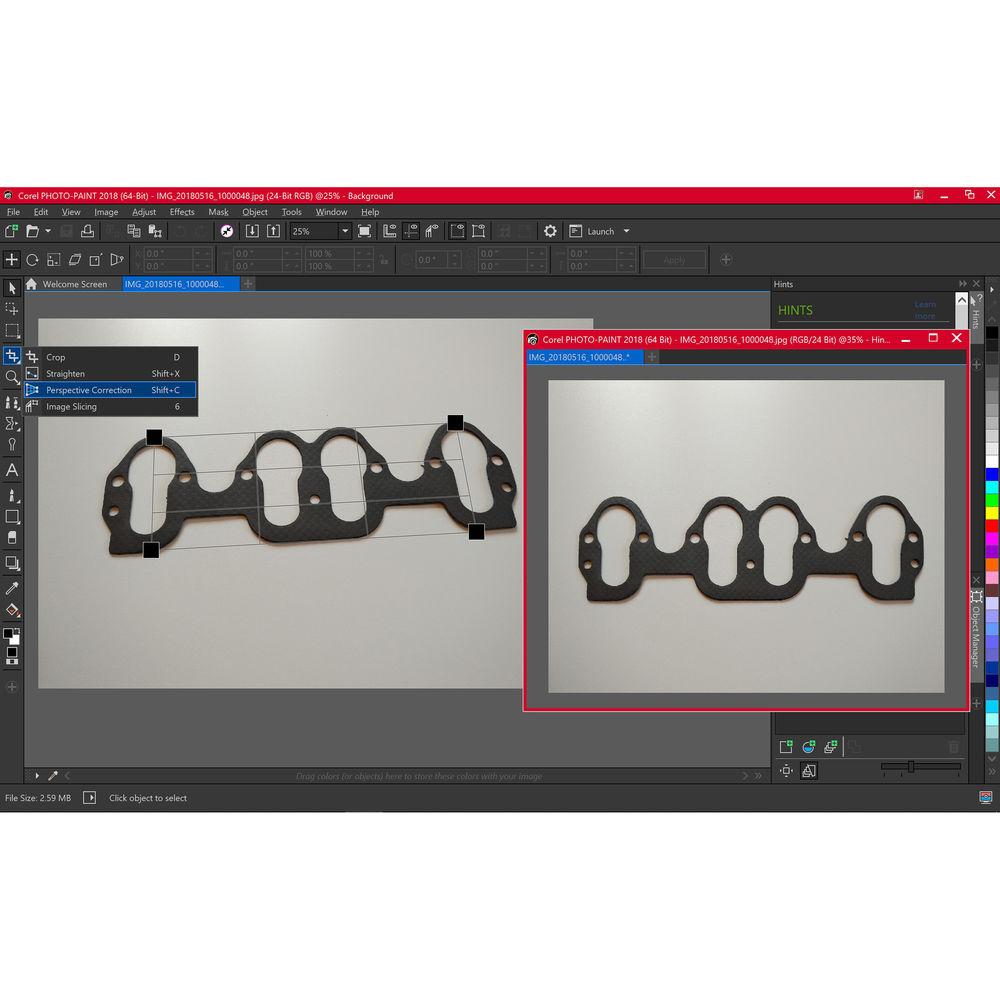Create a new object in Object Manager
Screen dimensions: 1000x1000
786,746
